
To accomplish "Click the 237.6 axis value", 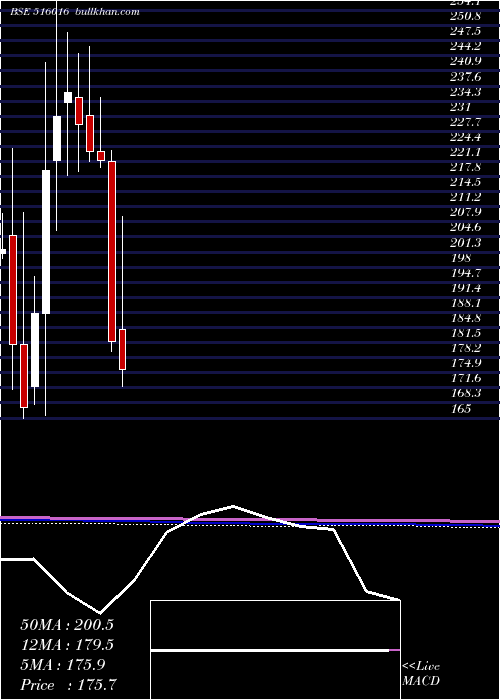I will pyautogui.click(x=466, y=77).
